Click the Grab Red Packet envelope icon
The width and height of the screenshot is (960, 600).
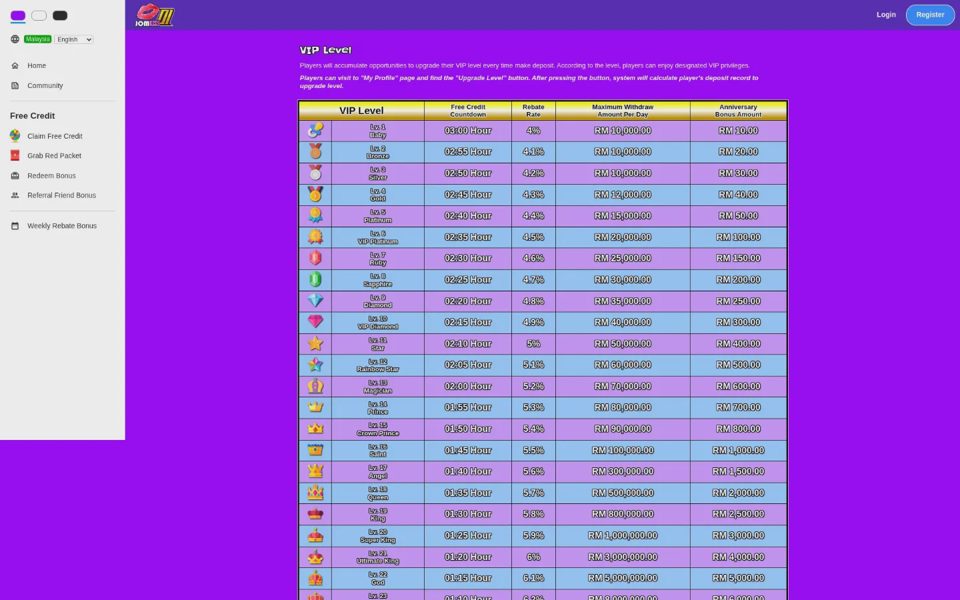point(15,156)
